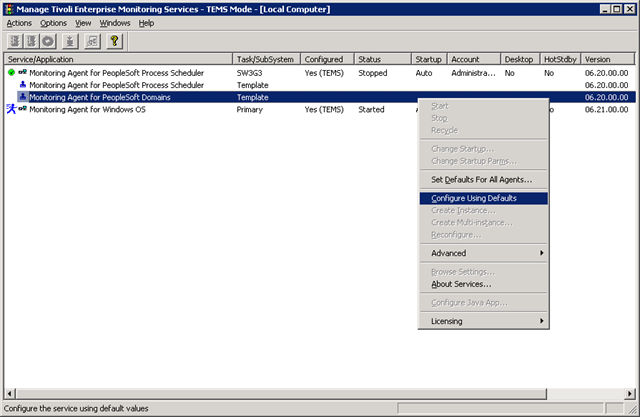Select About Services in context menu
Screen dimensions: 640x417
pos(484,284)
